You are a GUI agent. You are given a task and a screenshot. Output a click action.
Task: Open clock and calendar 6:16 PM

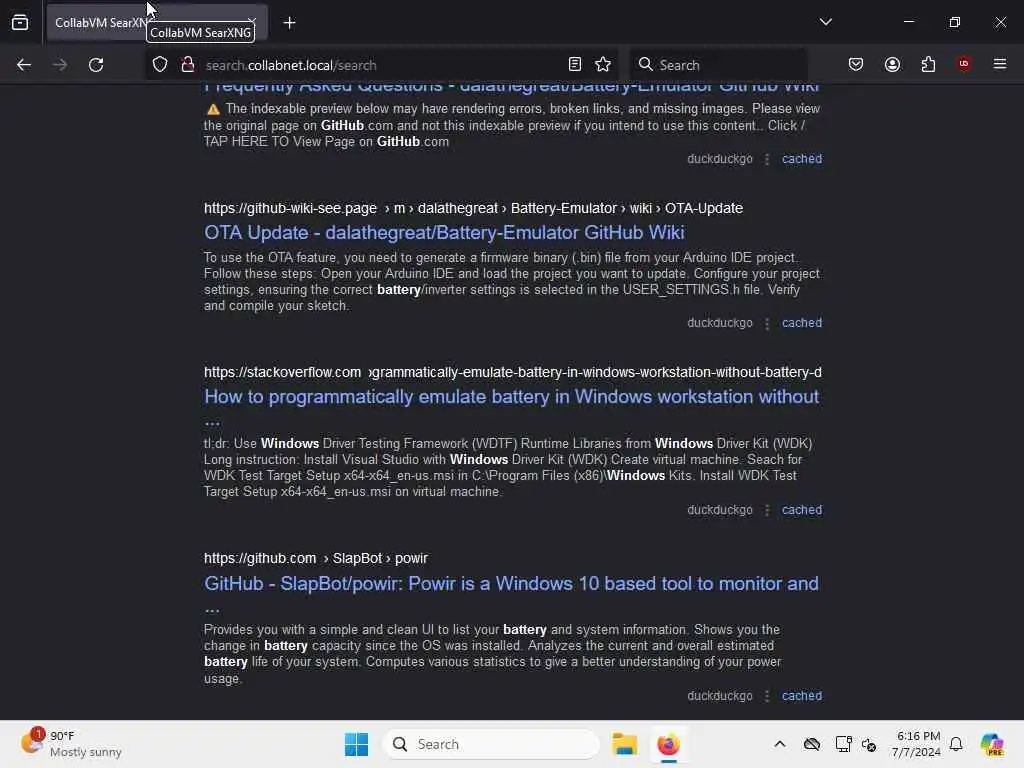tap(916, 744)
